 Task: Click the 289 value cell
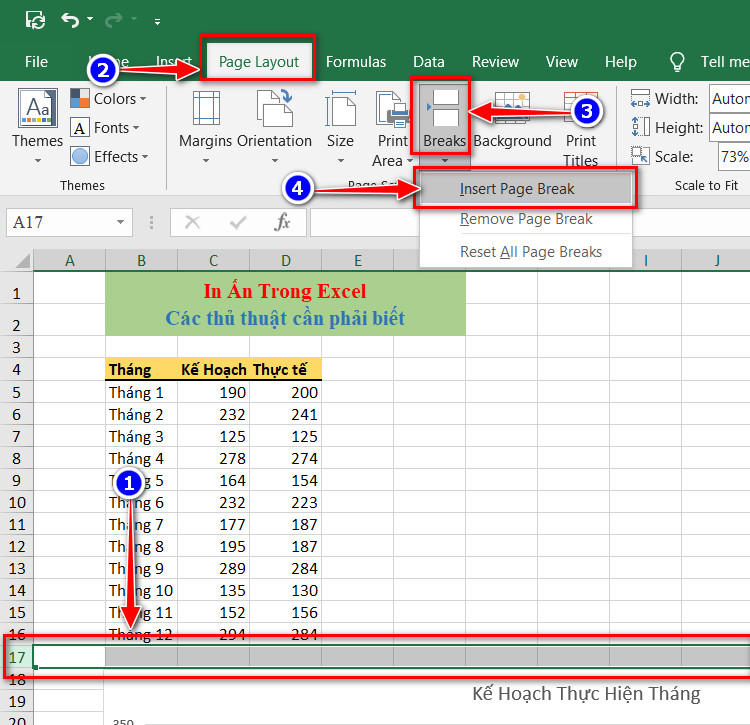[x=213, y=569]
